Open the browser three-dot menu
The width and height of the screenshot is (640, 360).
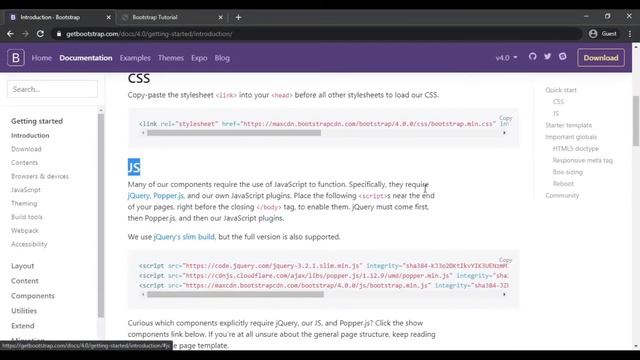630,34
